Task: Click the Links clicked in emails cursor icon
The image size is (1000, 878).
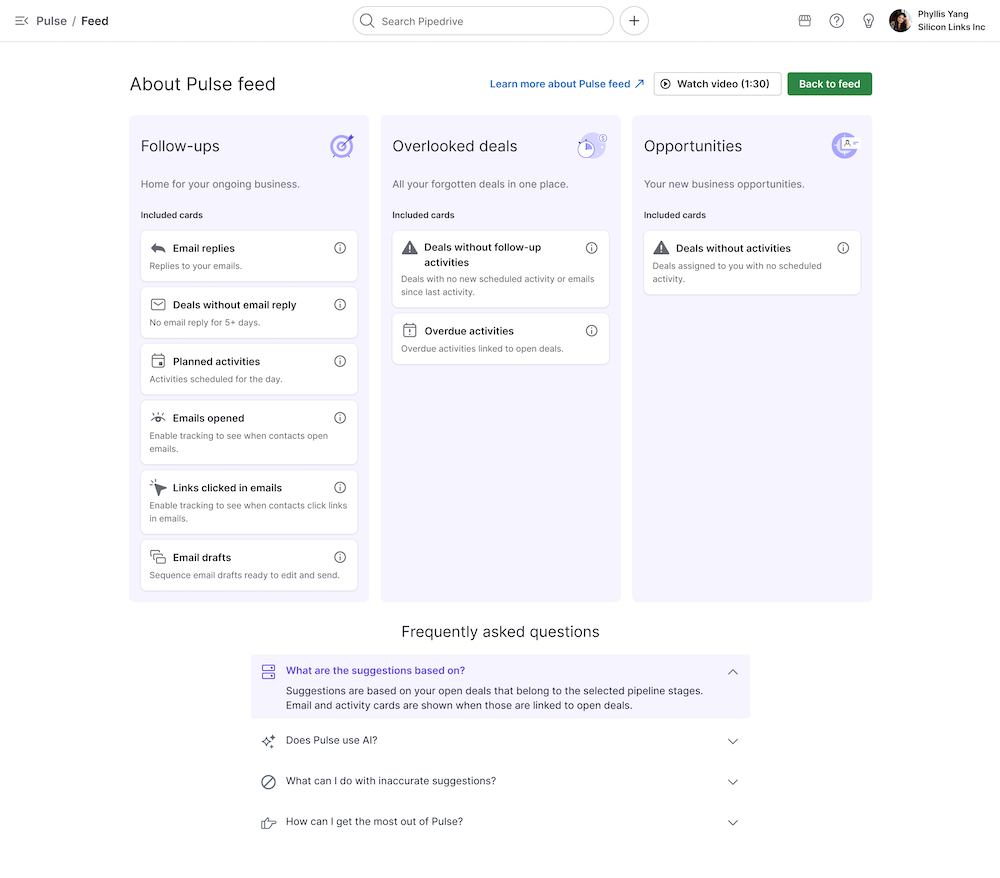Action: (x=157, y=487)
